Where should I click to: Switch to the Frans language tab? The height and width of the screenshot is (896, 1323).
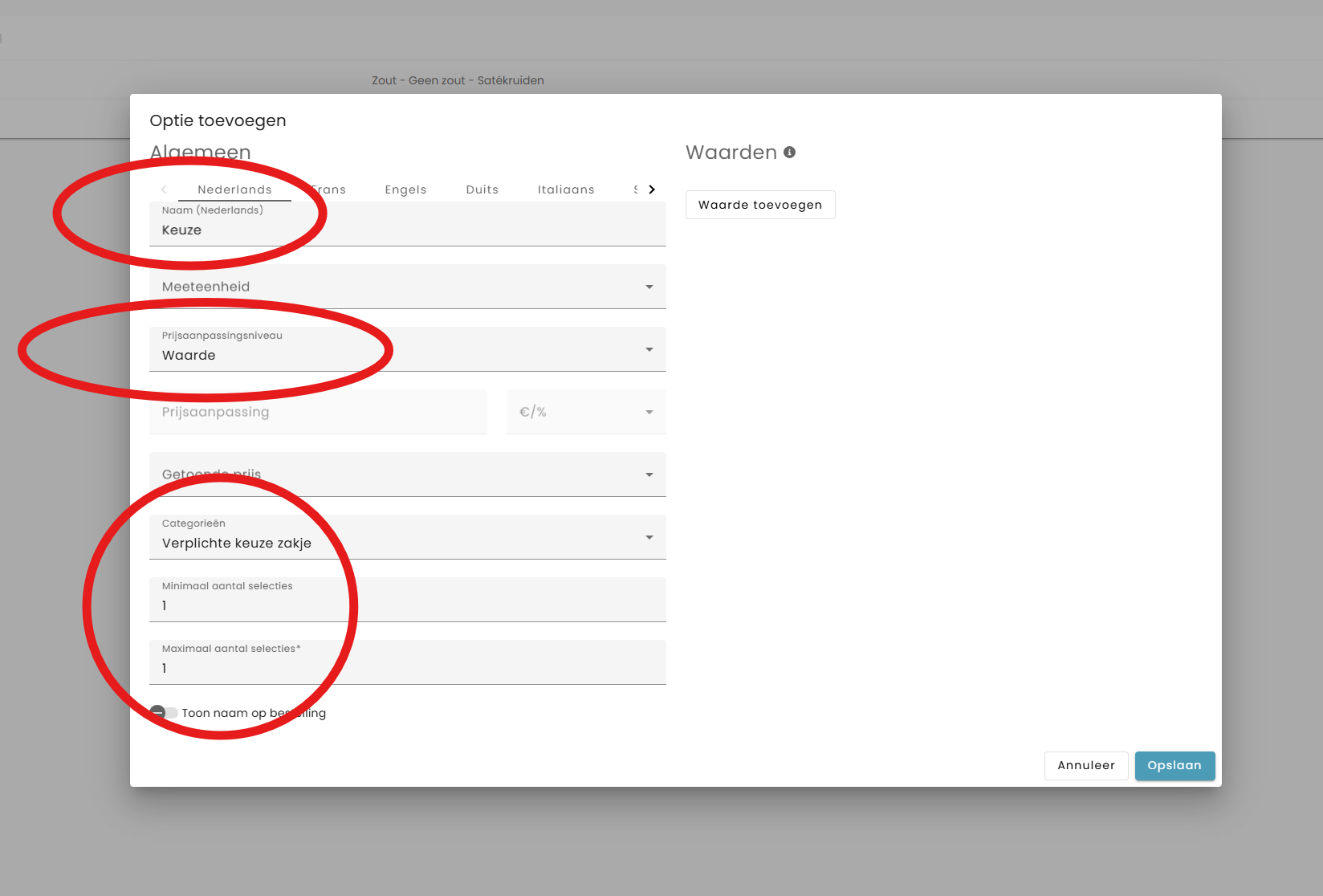329,189
